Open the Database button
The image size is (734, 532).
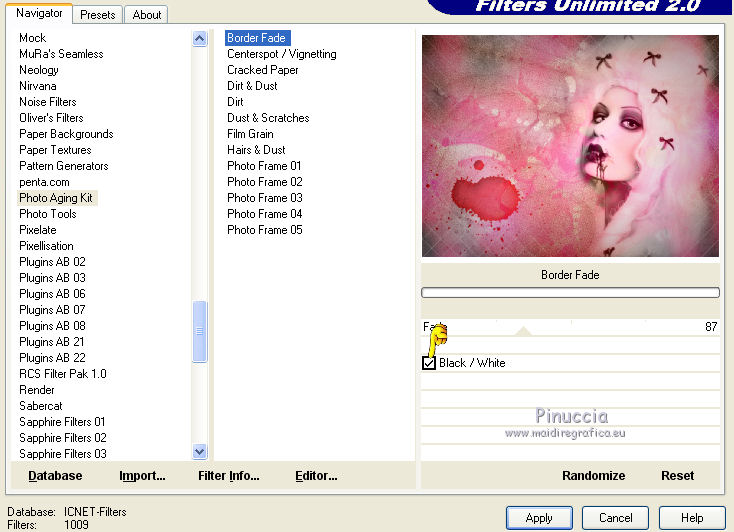[55, 475]
